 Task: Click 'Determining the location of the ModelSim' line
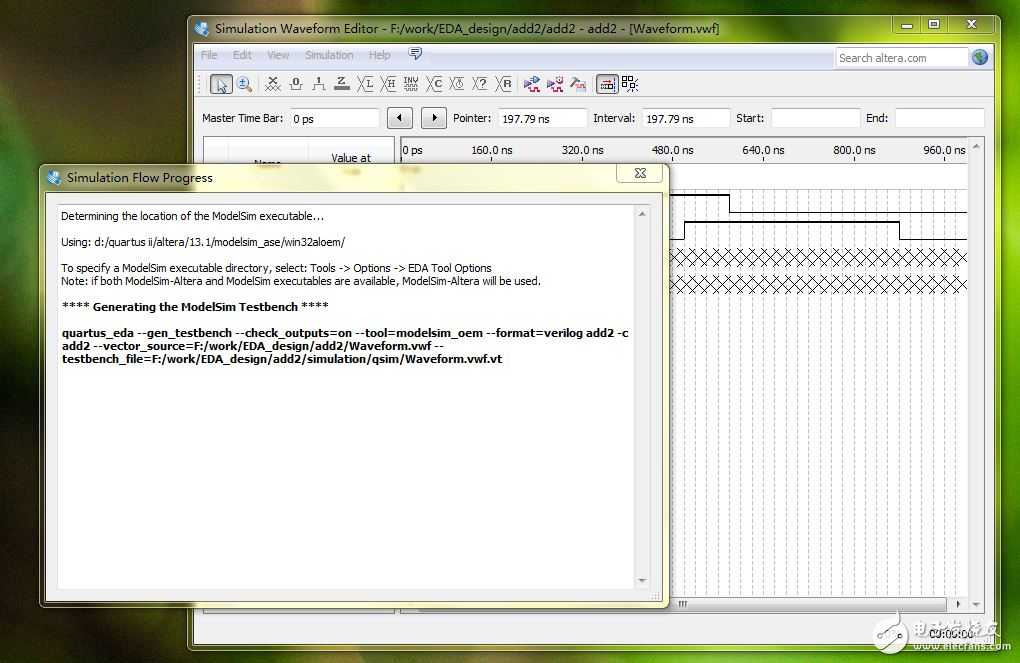192,216
